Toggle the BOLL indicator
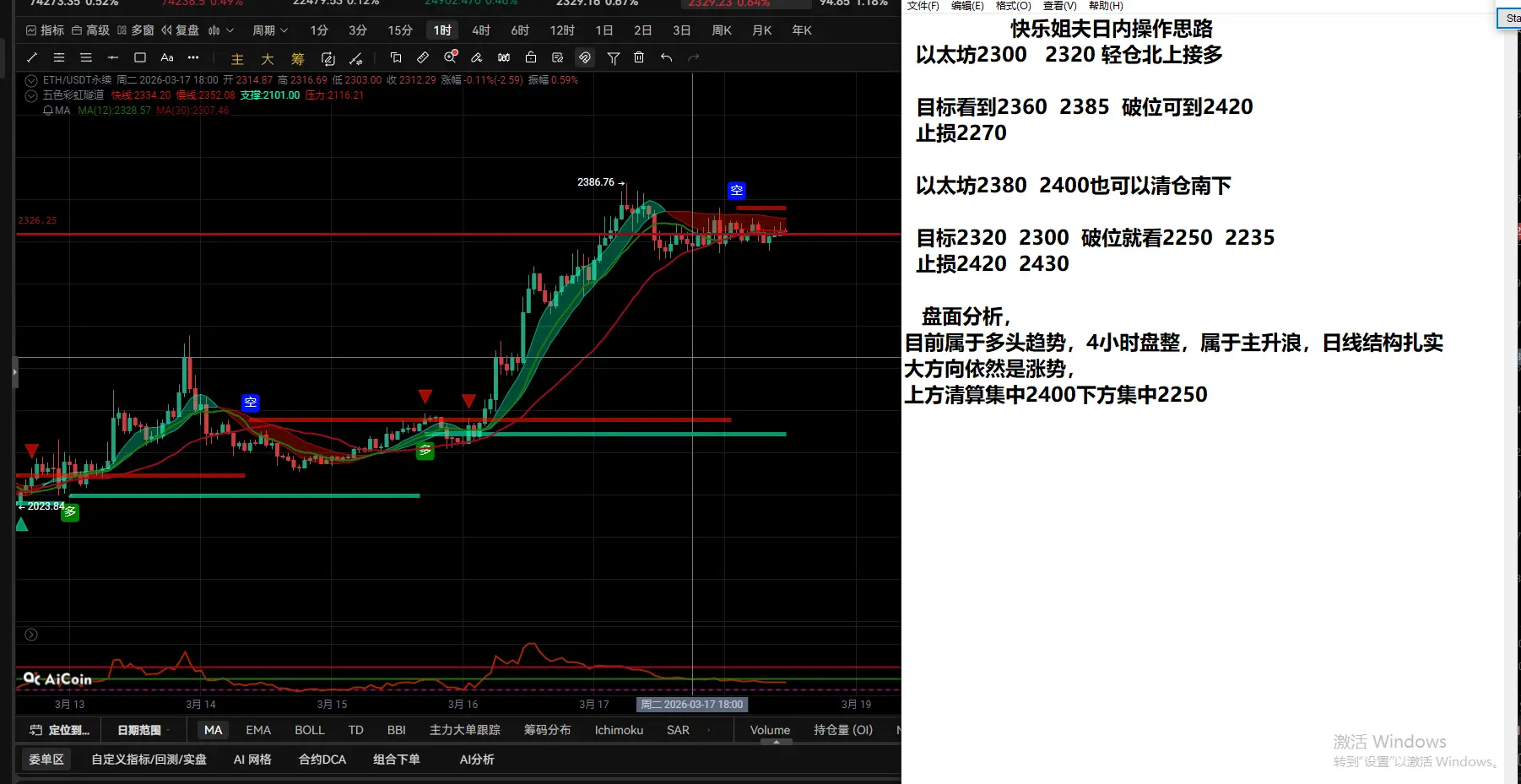This screenshot has height=784, width=1521. click(x=310, y=730)
